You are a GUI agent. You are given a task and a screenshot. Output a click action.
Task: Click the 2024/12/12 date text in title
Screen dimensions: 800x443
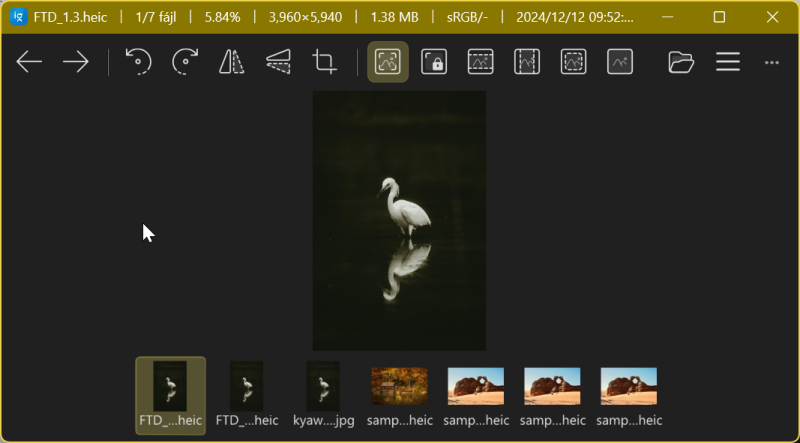[x=574, y=17]
